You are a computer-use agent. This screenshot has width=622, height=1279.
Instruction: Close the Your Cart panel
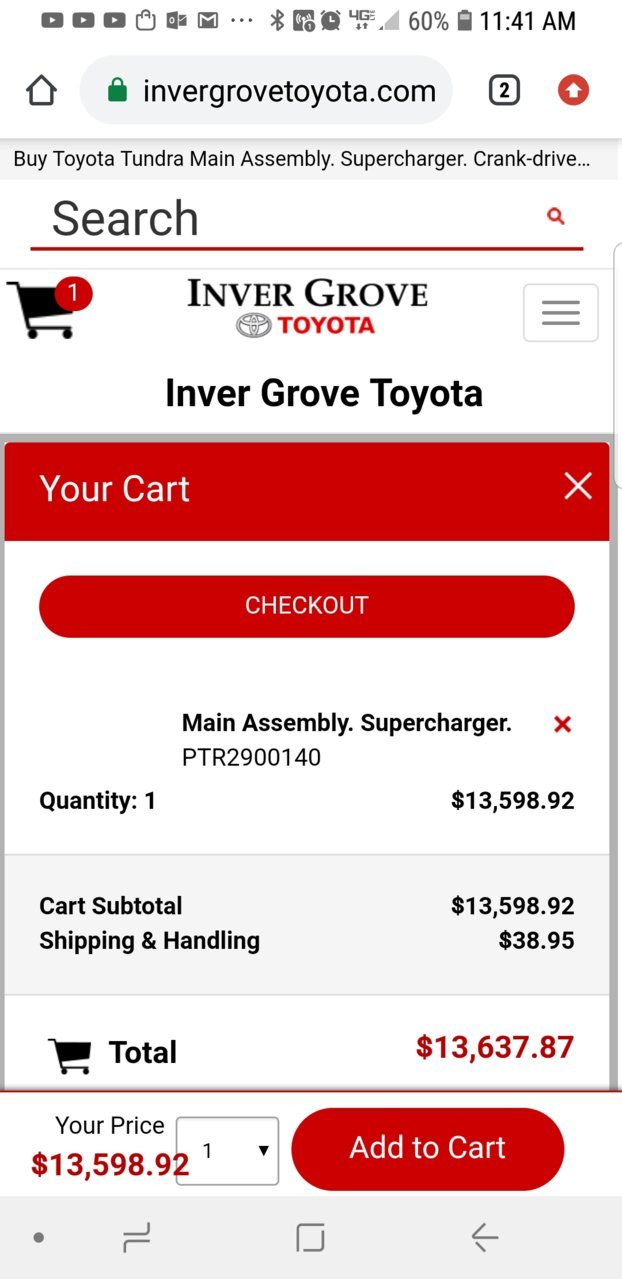coord(578,486)
